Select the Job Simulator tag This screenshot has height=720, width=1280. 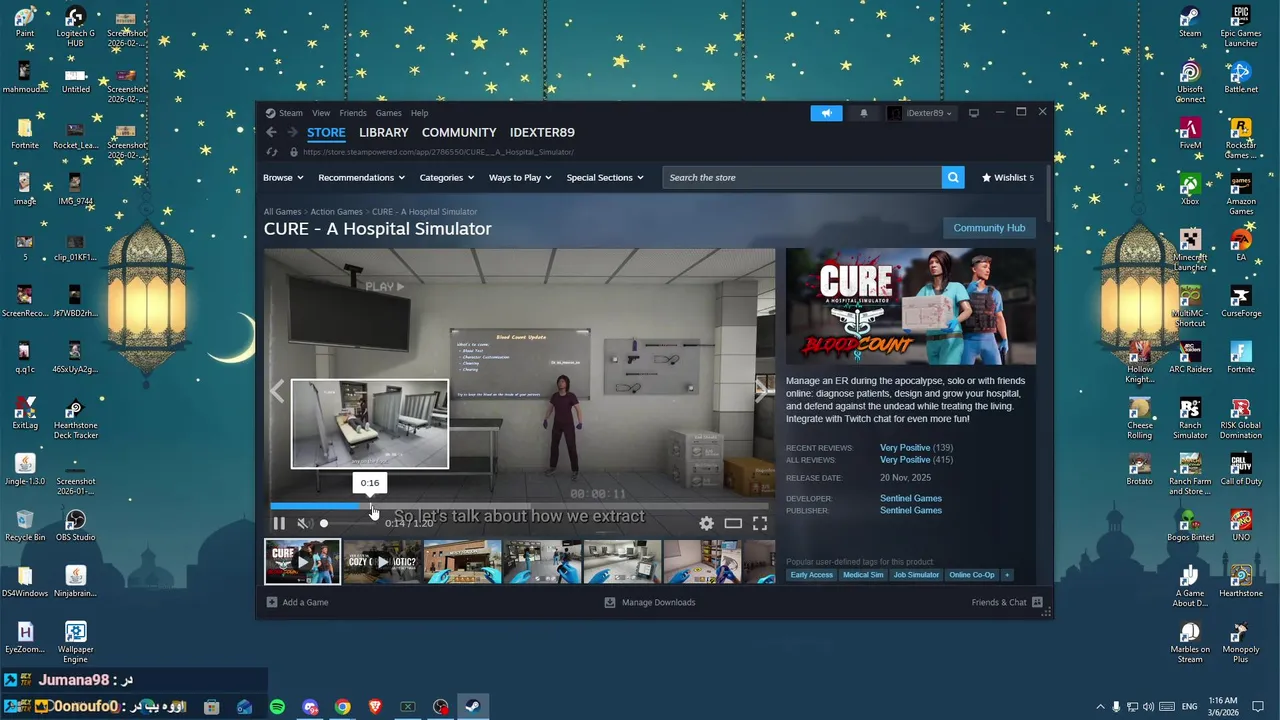(x=916, y=575)
